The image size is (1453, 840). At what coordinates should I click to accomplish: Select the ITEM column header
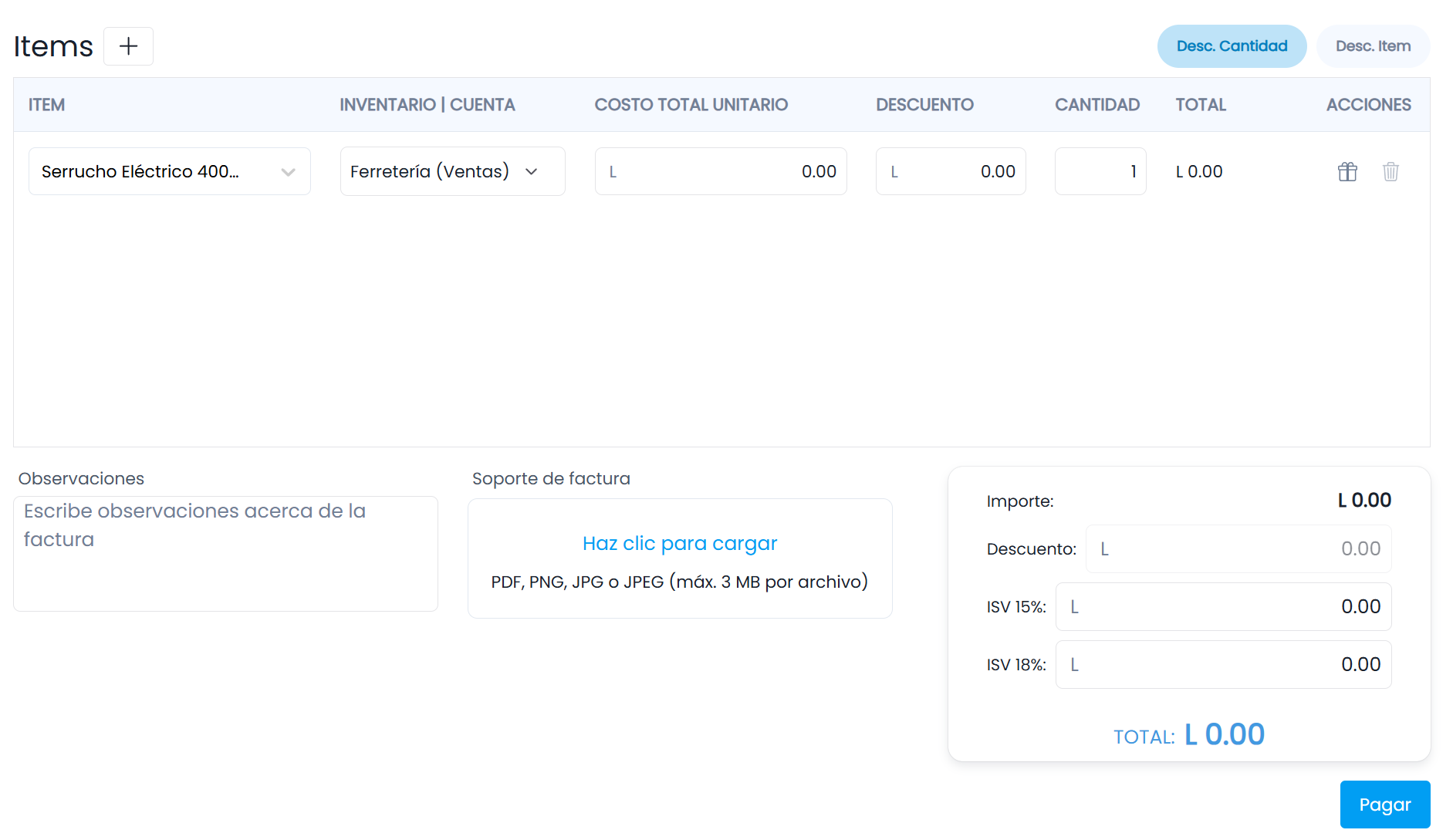[46, 105]
